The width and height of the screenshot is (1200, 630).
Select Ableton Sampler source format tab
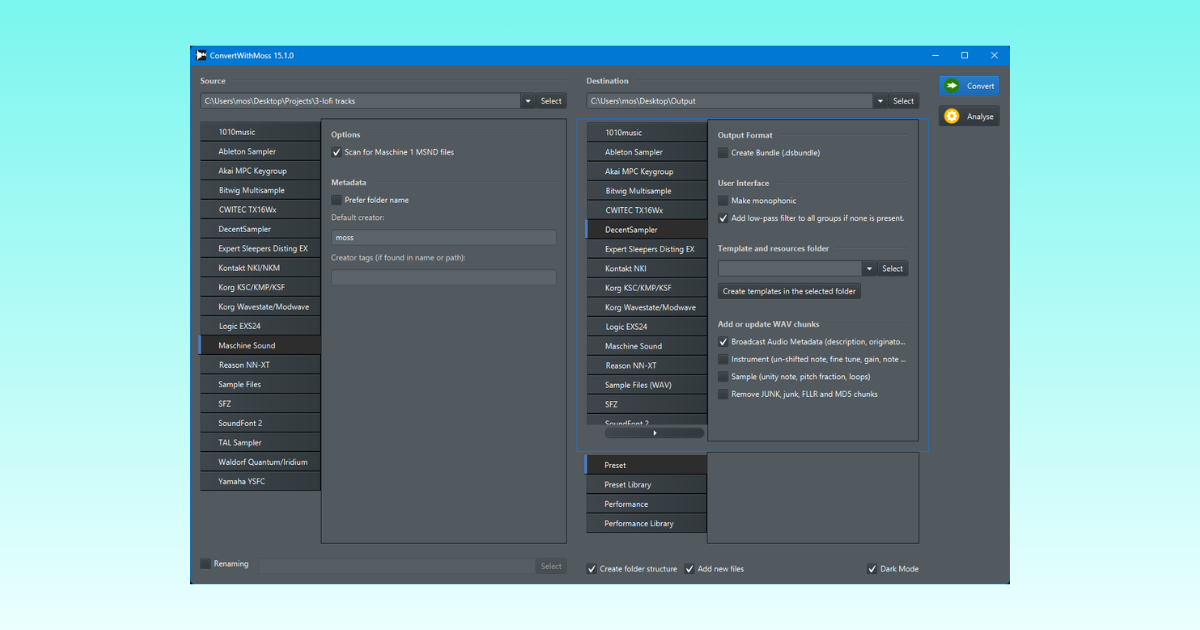click(x=260, y=151)
